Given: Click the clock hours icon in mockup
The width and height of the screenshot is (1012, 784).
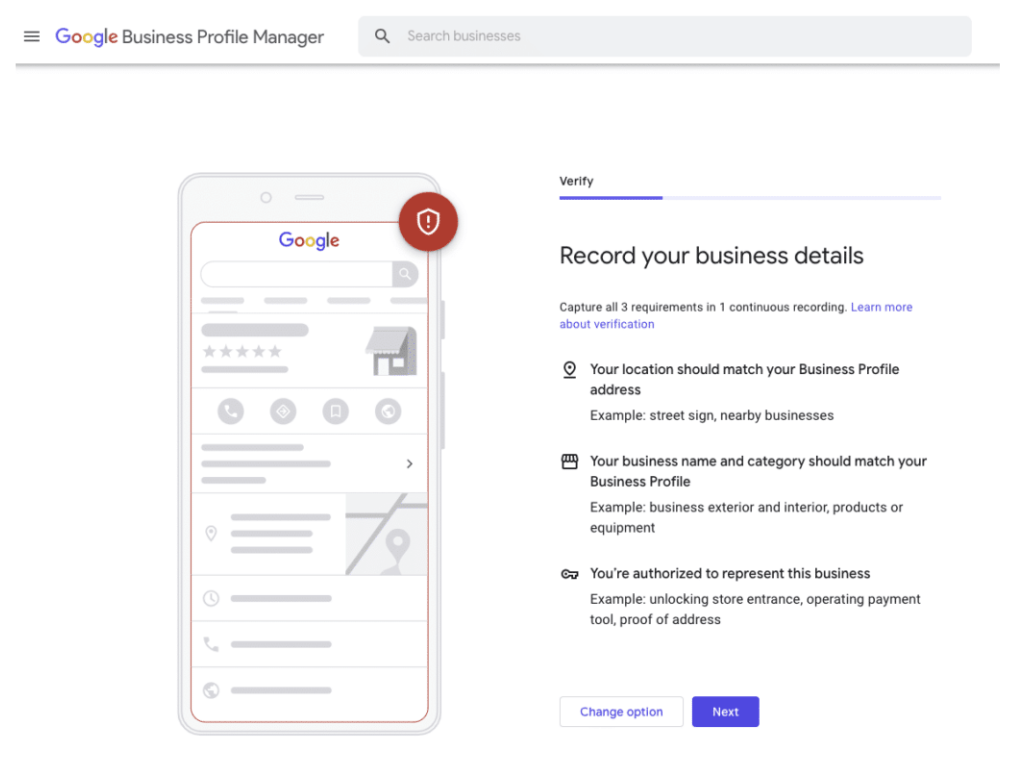Looking at the screenshot, I should coord(211,598).
